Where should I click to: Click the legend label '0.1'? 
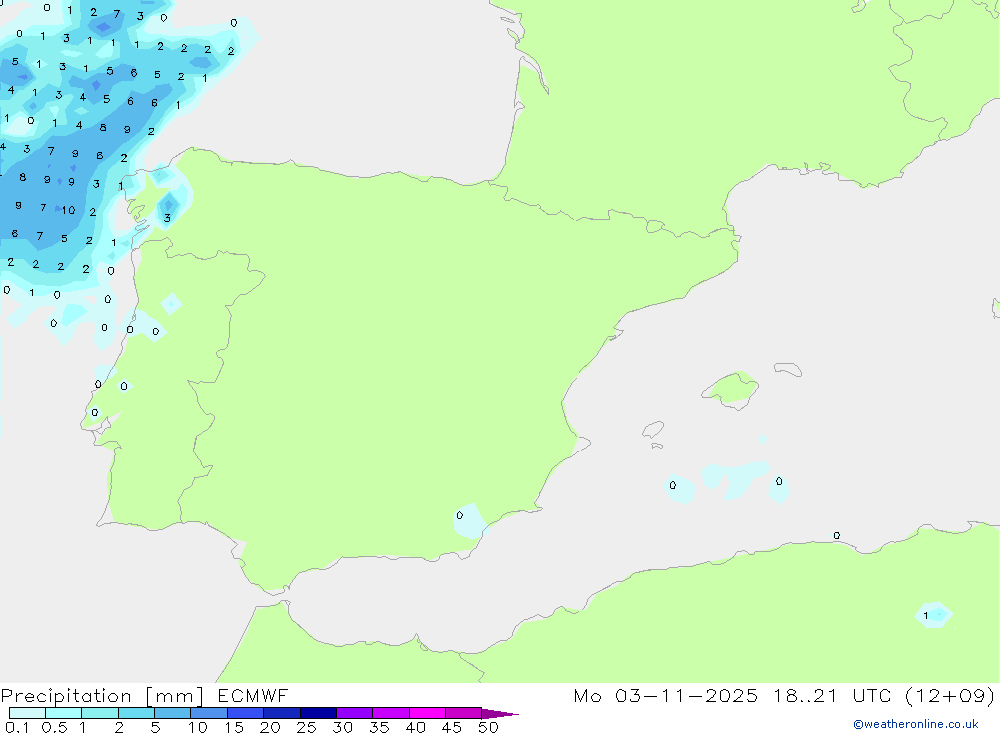17,727
